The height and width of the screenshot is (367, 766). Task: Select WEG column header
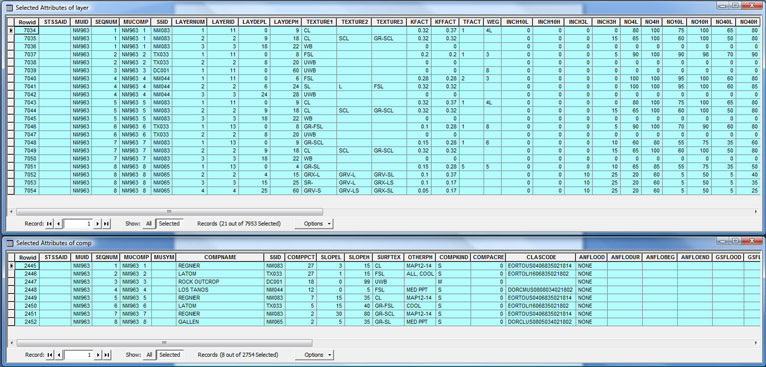pos(492,22)
